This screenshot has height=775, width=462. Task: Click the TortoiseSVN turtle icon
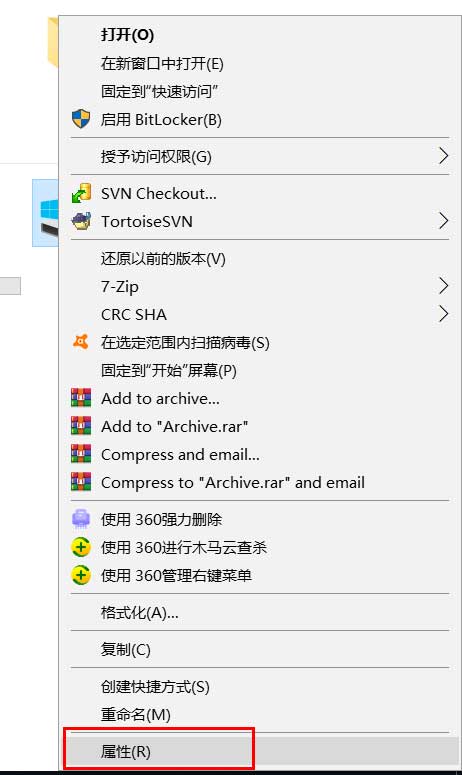[81, 221]
